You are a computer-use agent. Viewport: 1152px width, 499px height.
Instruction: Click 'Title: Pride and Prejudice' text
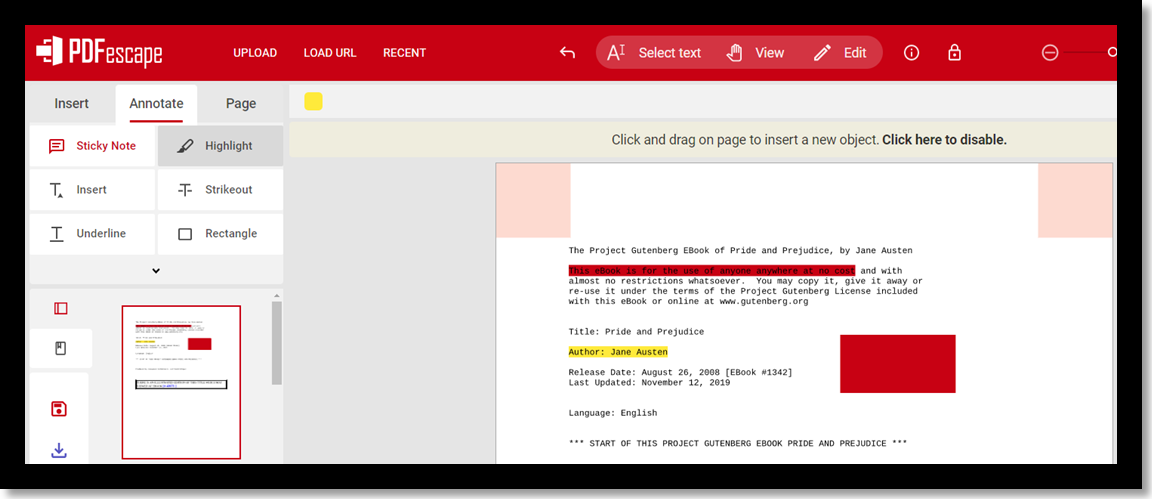click(x=636, y=331)
